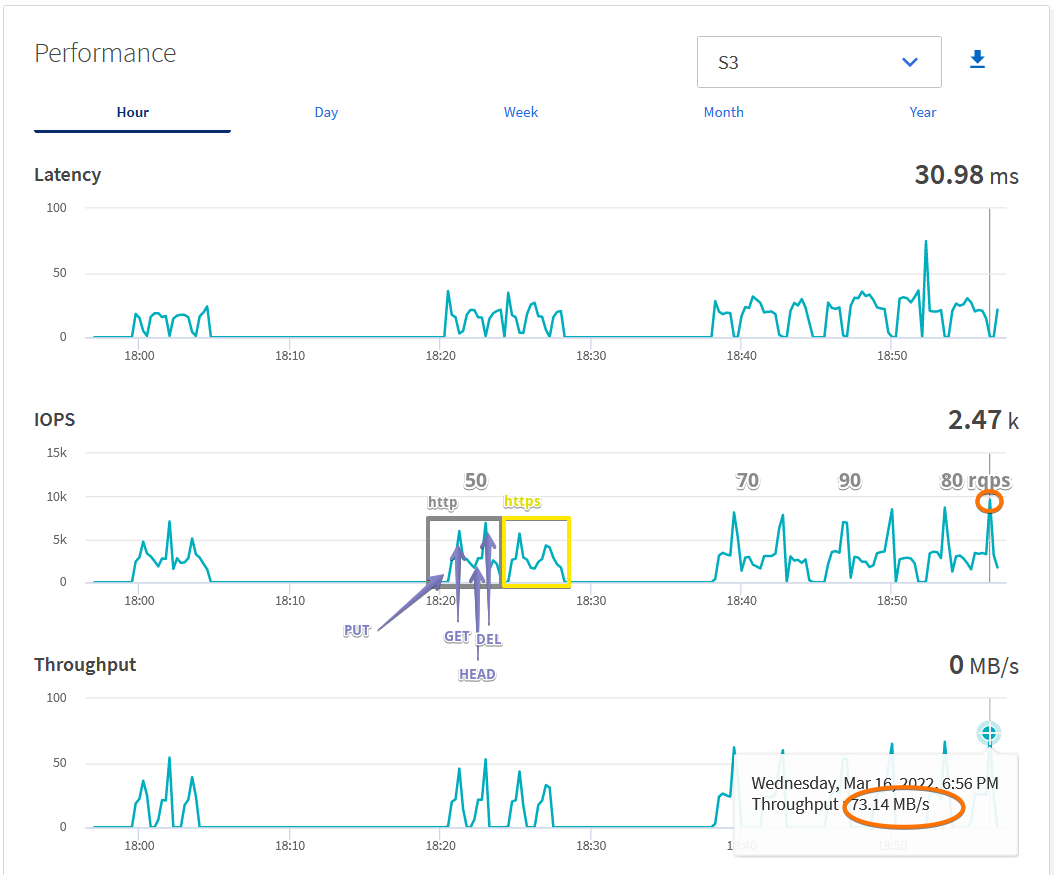Viewport: 1058px width, 875px height.
Task: Download the performance data via download icon
Action: 977,59
